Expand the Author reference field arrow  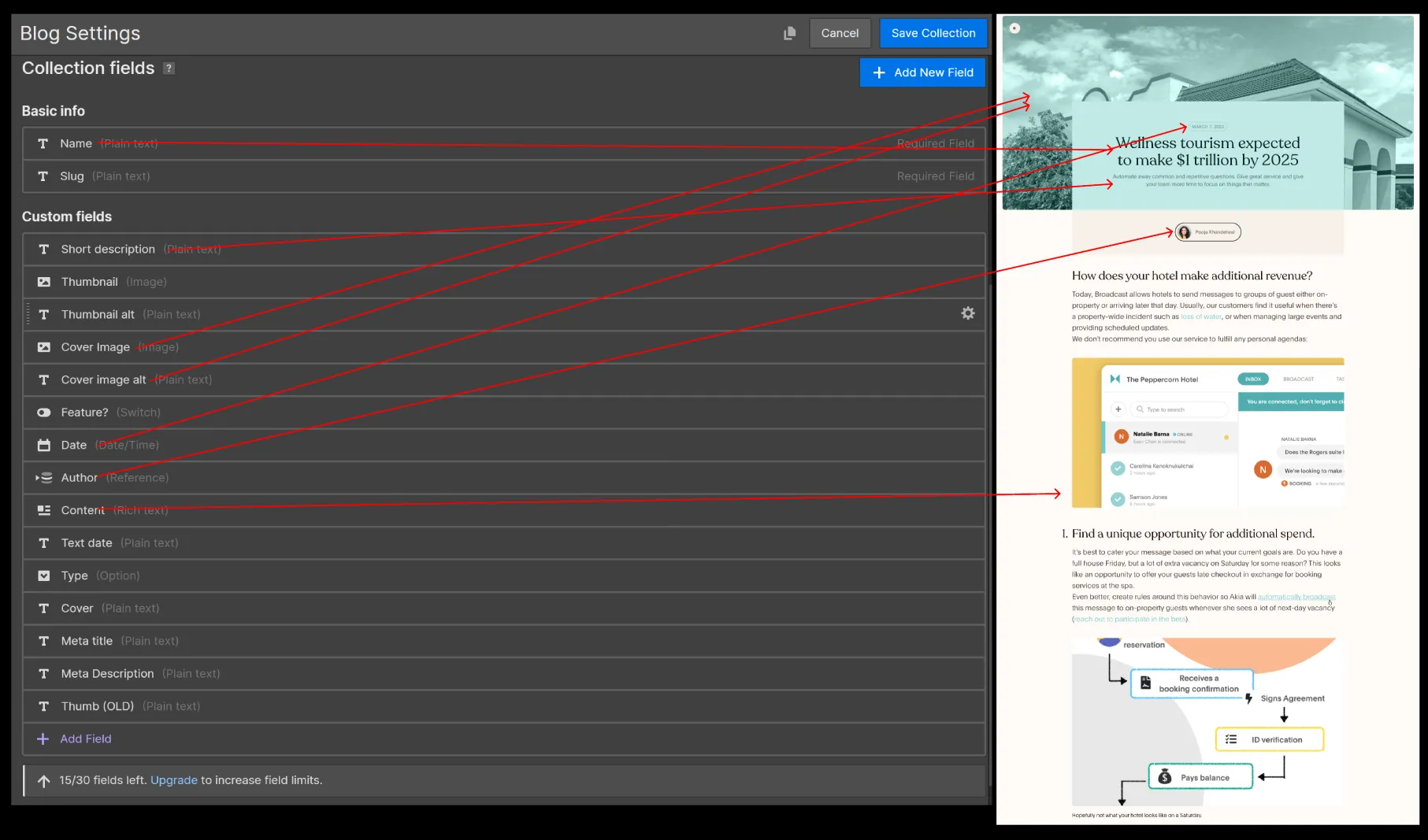point(37,478)
